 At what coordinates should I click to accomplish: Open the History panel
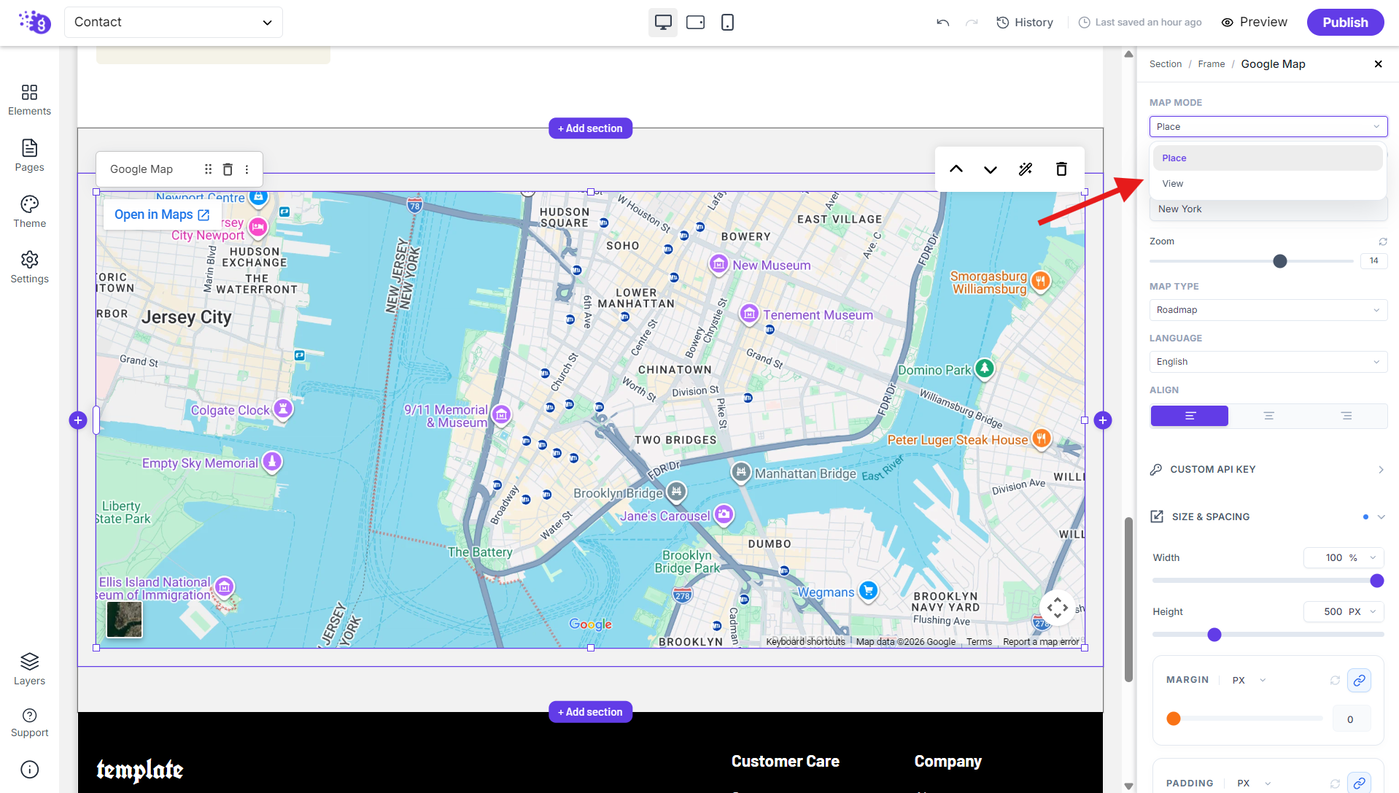point(1024,22)
